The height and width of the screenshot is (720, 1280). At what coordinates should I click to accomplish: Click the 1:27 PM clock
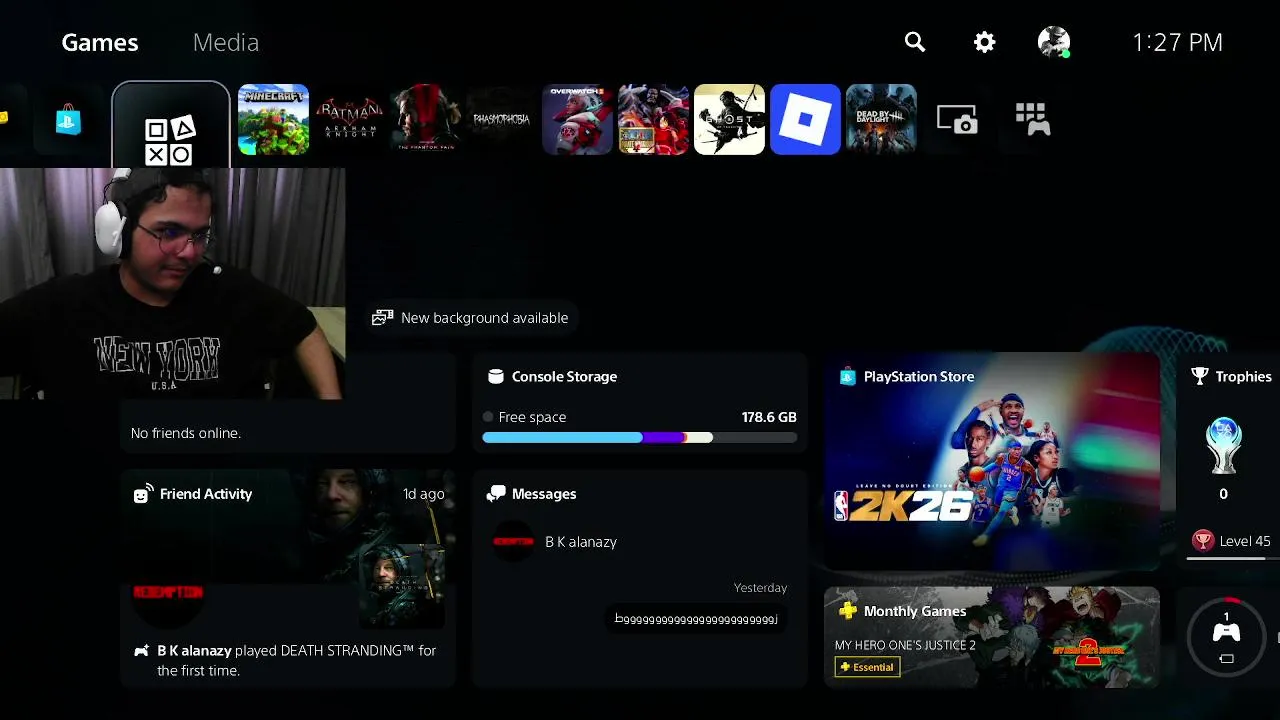point(1177,42)
